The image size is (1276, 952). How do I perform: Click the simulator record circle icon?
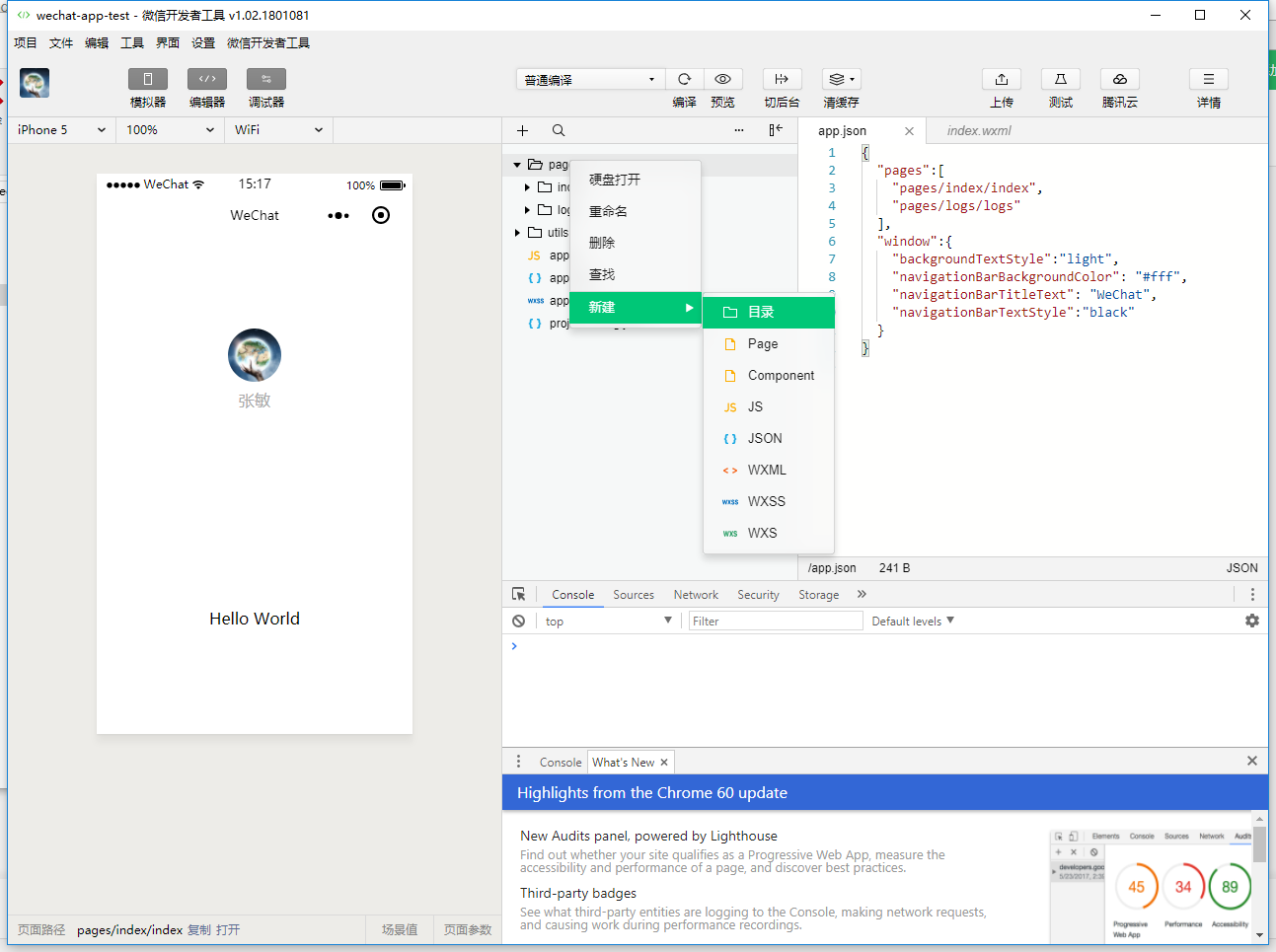pyautogui.click(x=381, y=215)
